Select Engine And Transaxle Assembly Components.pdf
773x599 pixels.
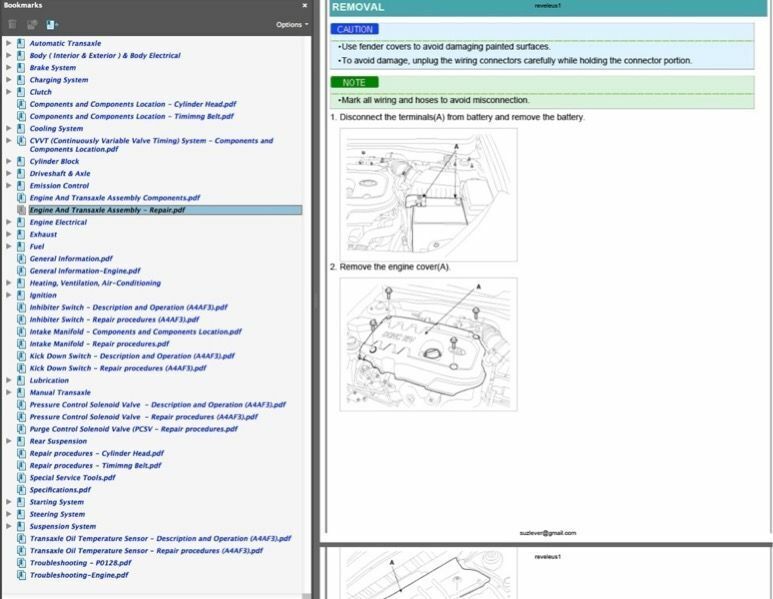114,198
